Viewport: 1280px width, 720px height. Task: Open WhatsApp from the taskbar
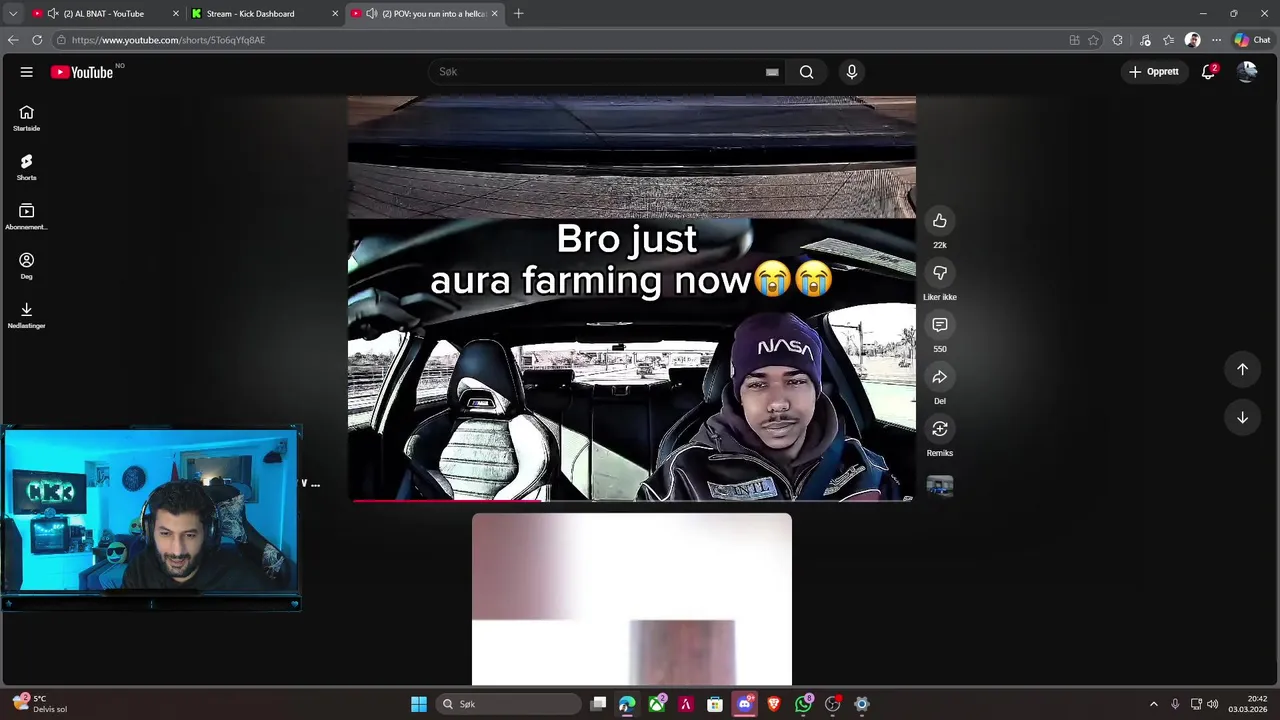coord(803,704)
